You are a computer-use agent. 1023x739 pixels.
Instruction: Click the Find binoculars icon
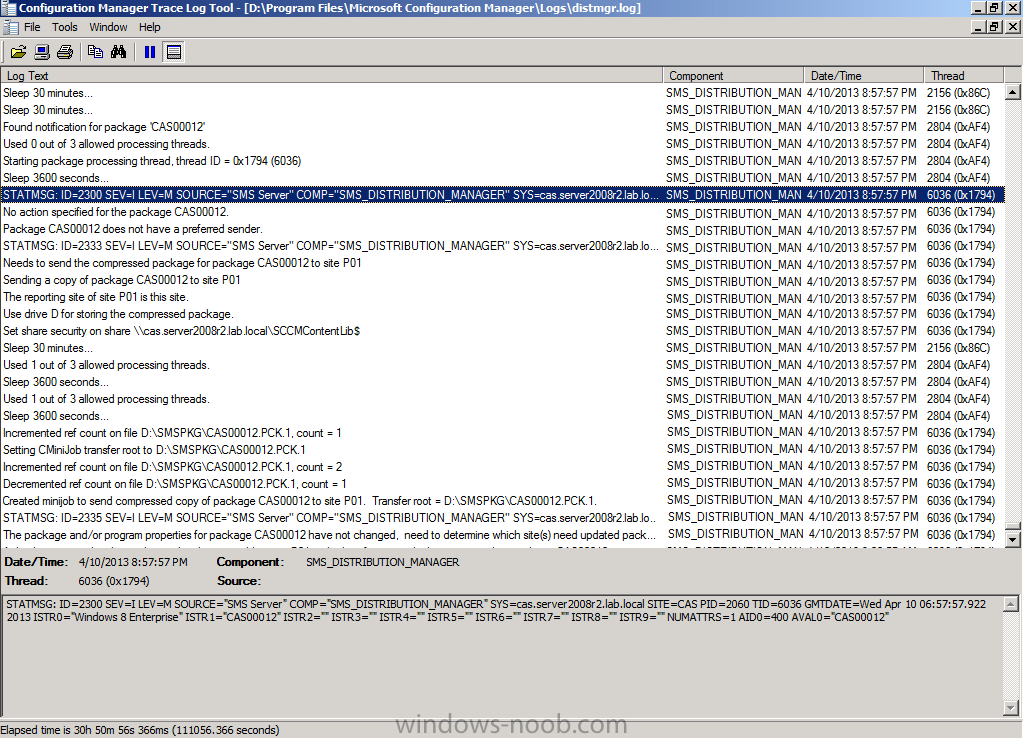(118, 52)
